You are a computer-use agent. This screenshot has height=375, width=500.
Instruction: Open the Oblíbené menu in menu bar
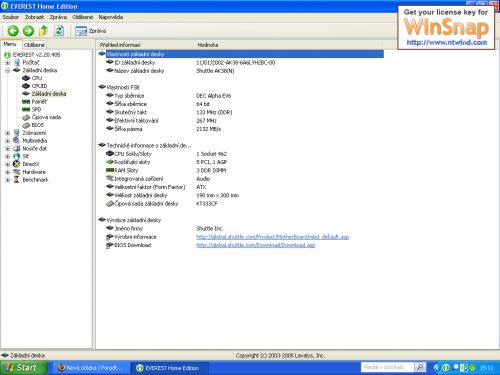pyautogui.click(x=83, y=17)
